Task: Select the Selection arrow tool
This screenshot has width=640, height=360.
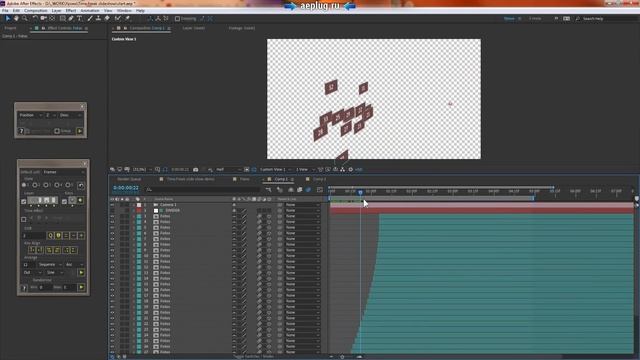Action: pyautogui.click(x=7, y=18)
